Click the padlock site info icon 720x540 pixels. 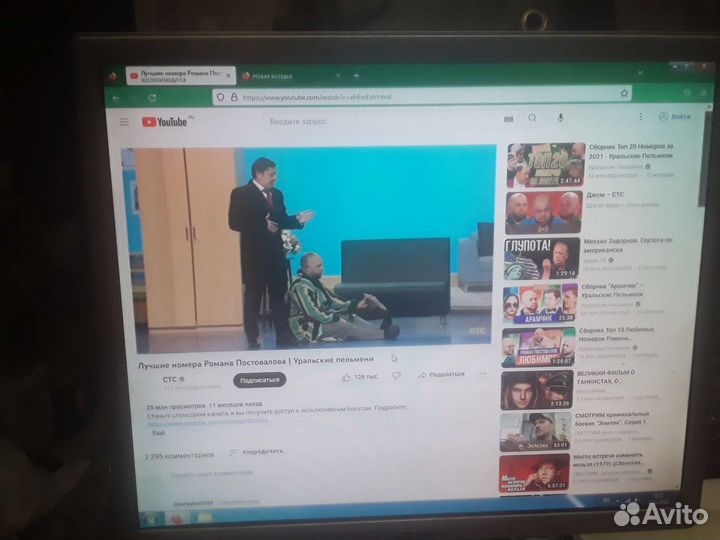click(x=234, y=97)
